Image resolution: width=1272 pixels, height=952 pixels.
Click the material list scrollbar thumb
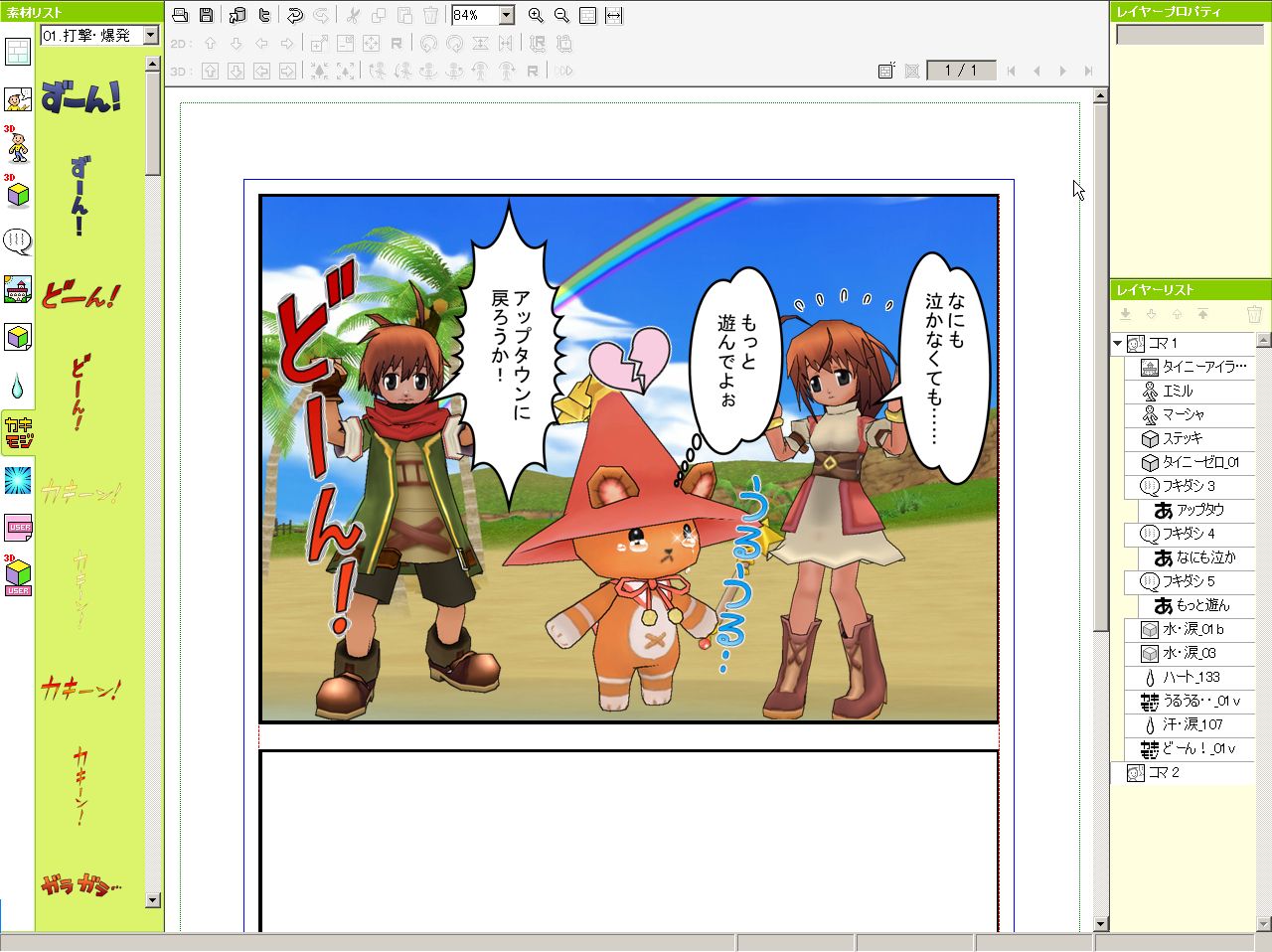point(153,124)
